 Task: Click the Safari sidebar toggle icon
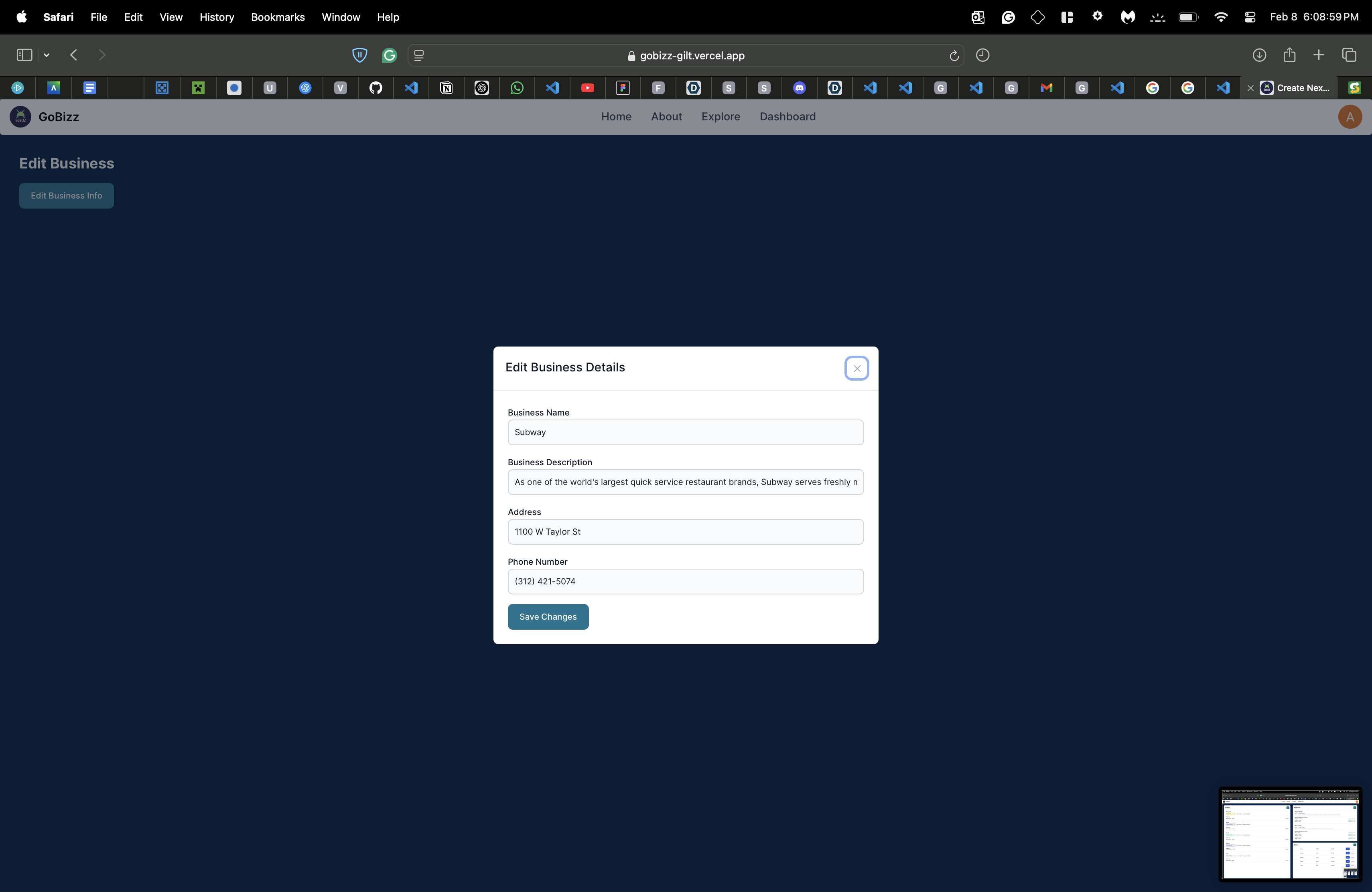(24, 55)
